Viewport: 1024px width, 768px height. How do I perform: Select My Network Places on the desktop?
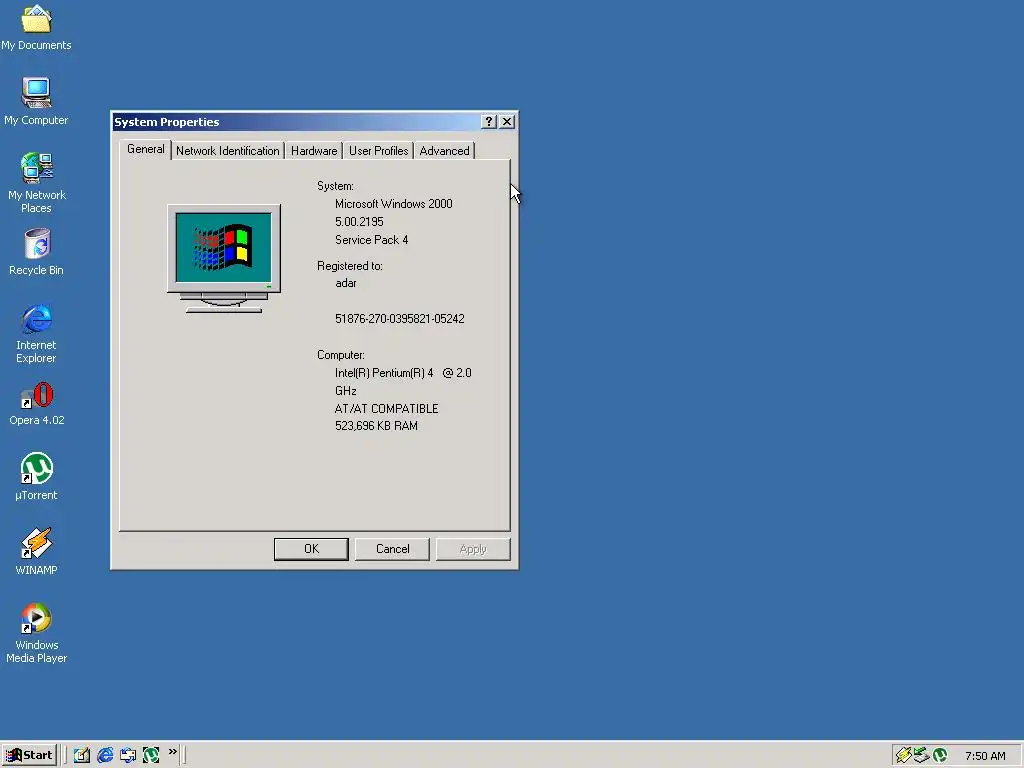[x=36, y=183]
